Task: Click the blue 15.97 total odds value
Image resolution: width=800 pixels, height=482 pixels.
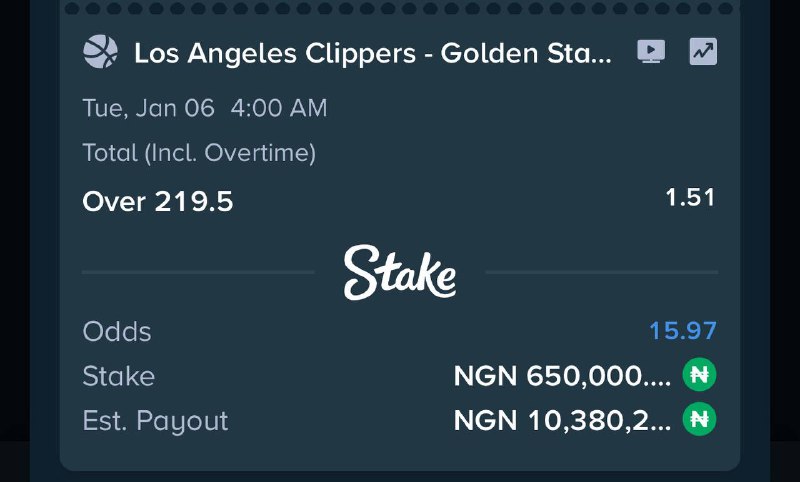Action: tap(683, 331)
